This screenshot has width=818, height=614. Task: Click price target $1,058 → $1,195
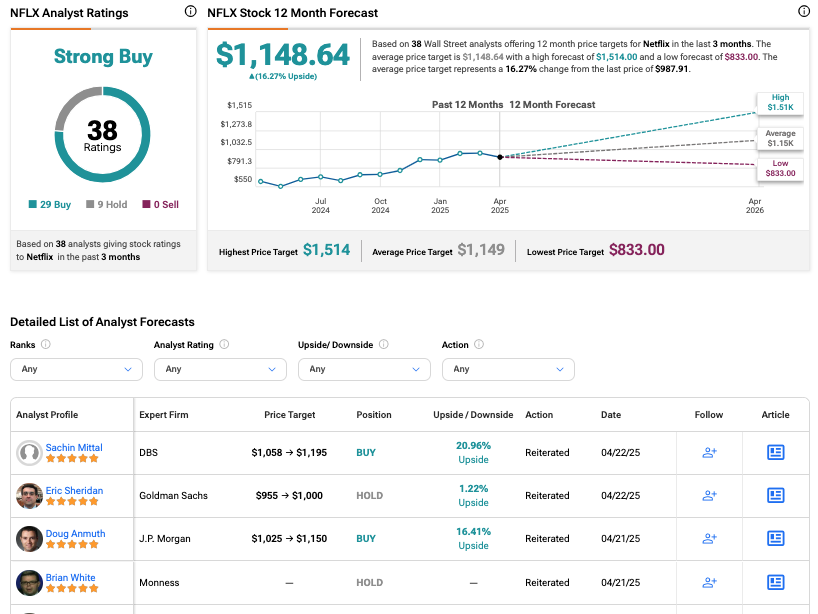pos(289,453)
